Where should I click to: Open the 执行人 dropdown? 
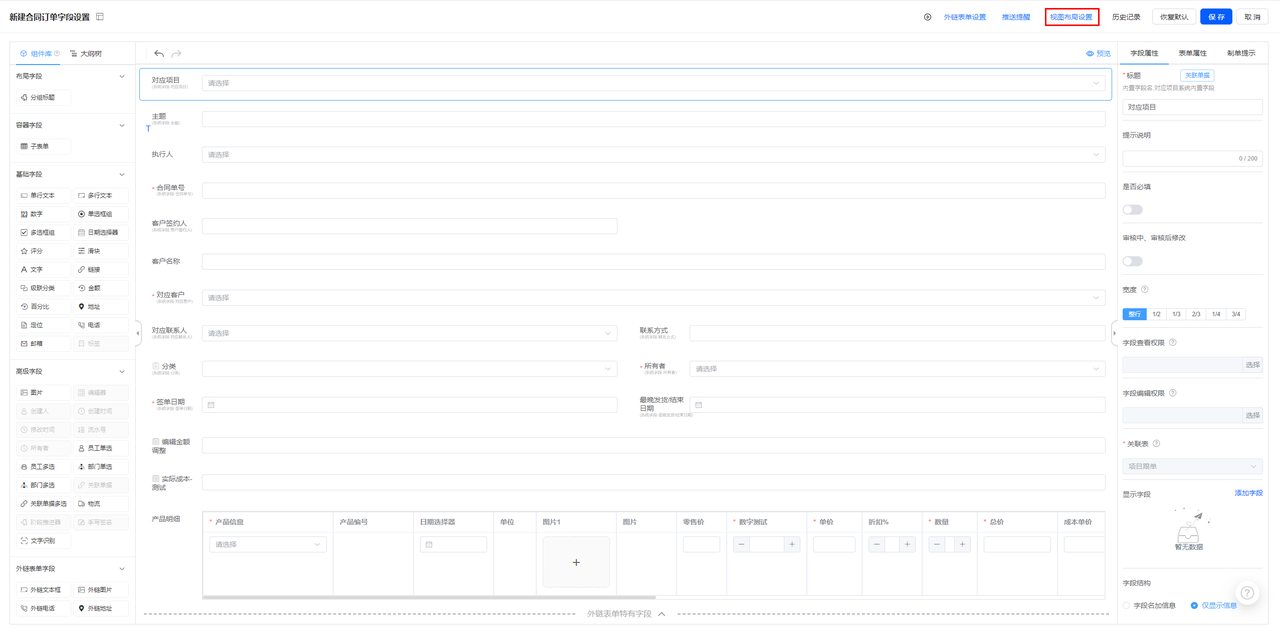[x=653, y=155]
